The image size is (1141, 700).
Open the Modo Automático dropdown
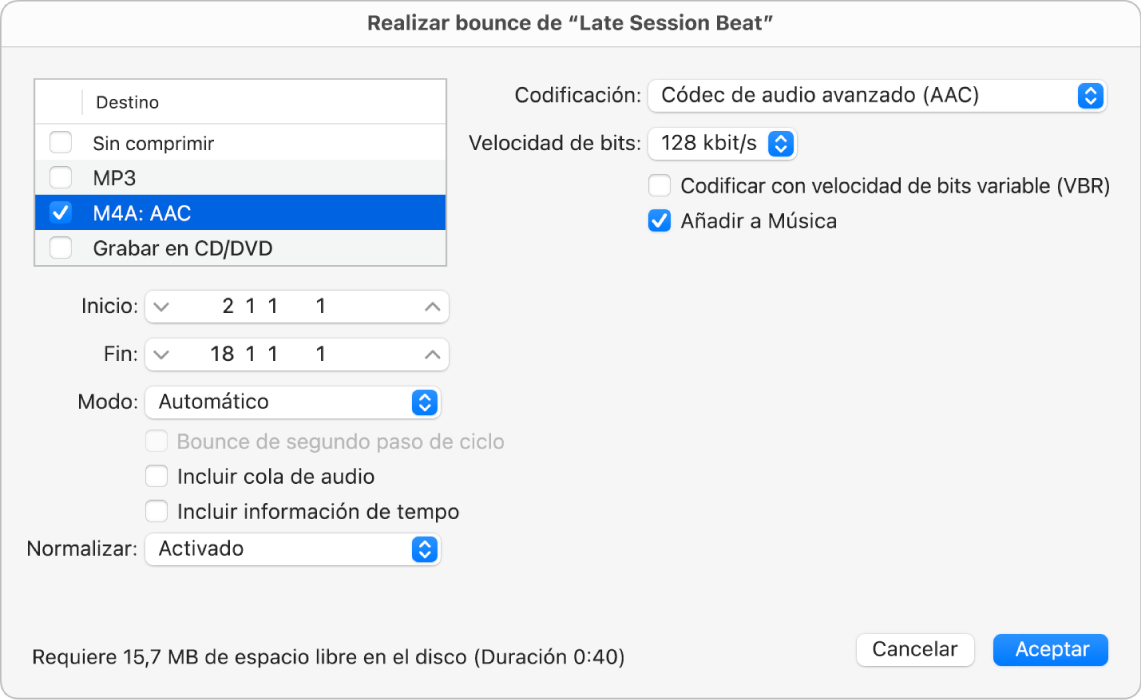pyautogui.click(x=290, y=402)
